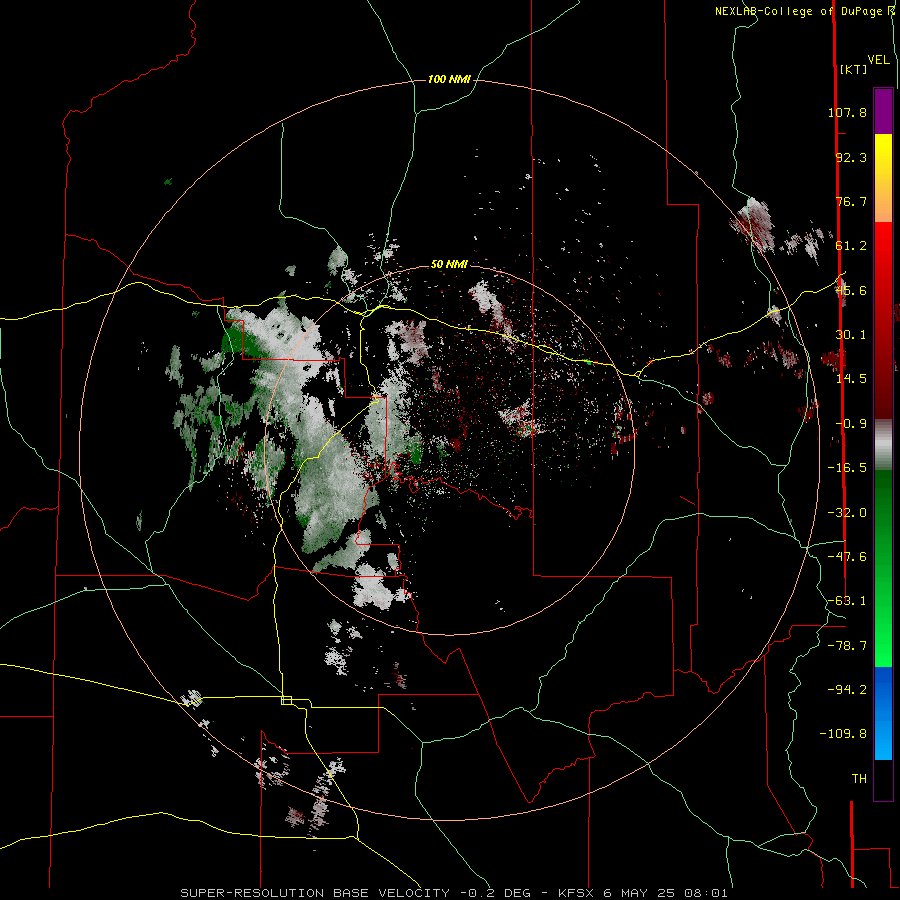Select the 61.2 velocity scale value
900x900 pixels.
[x=851, y=246]
